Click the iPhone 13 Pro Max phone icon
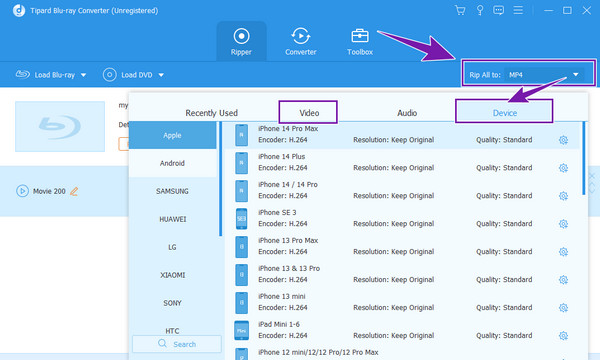This screenshot has width=600, height=360. (241, 247)
